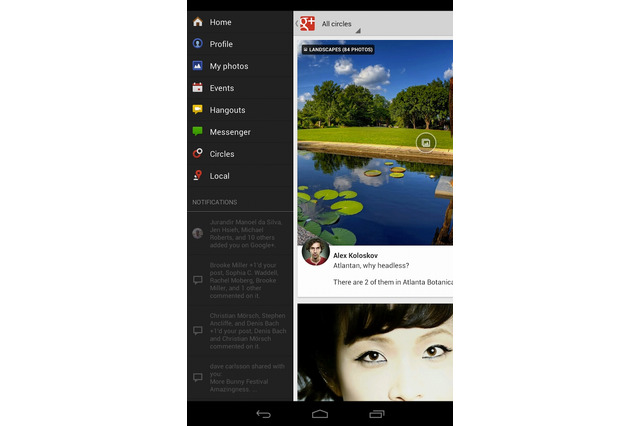Tap the album icon on the landscape photo
640x426 pixels.
point(426,143)
